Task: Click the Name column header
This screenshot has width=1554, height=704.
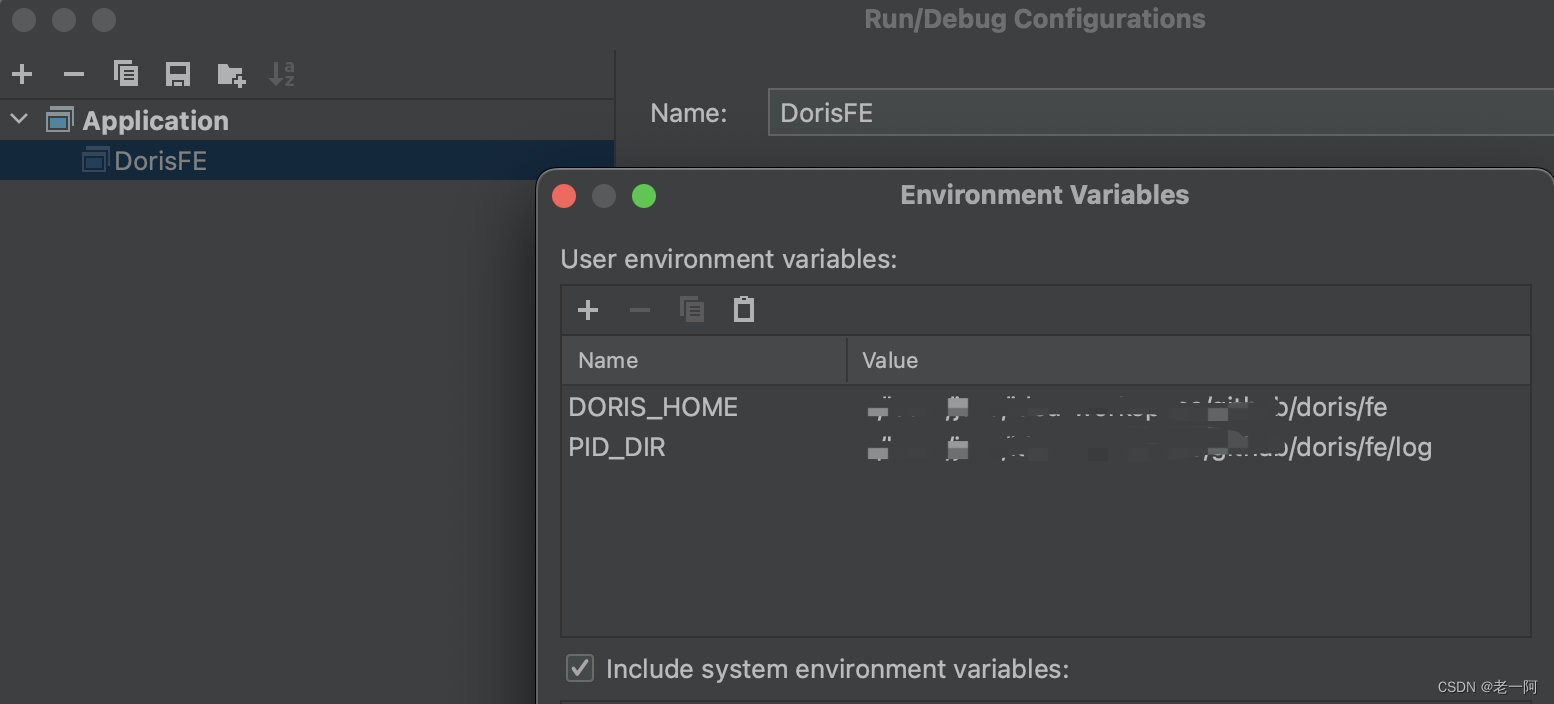Action: tap(608, 360)
